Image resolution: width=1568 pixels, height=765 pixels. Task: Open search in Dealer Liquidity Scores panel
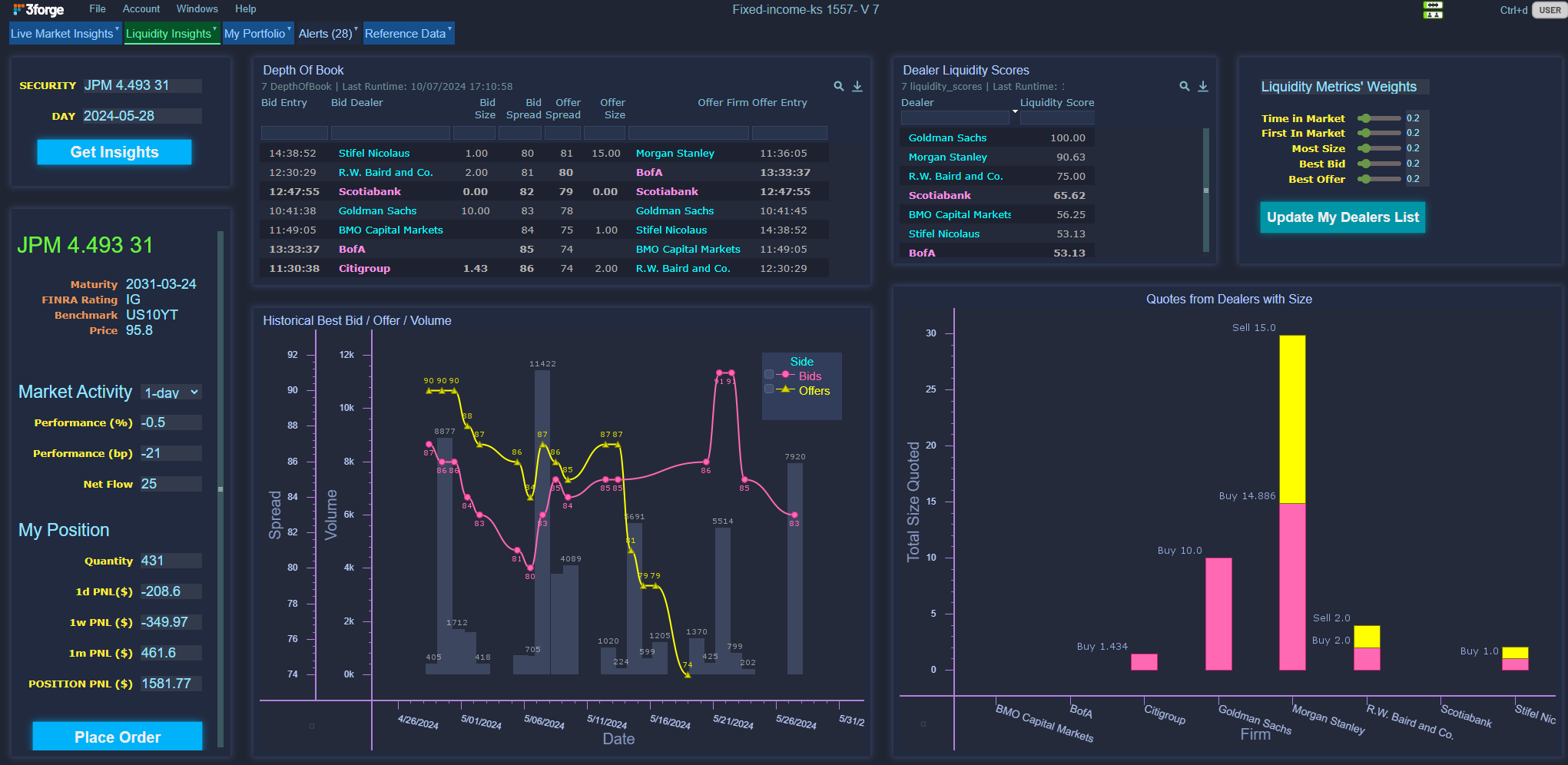click(1185, 87)
